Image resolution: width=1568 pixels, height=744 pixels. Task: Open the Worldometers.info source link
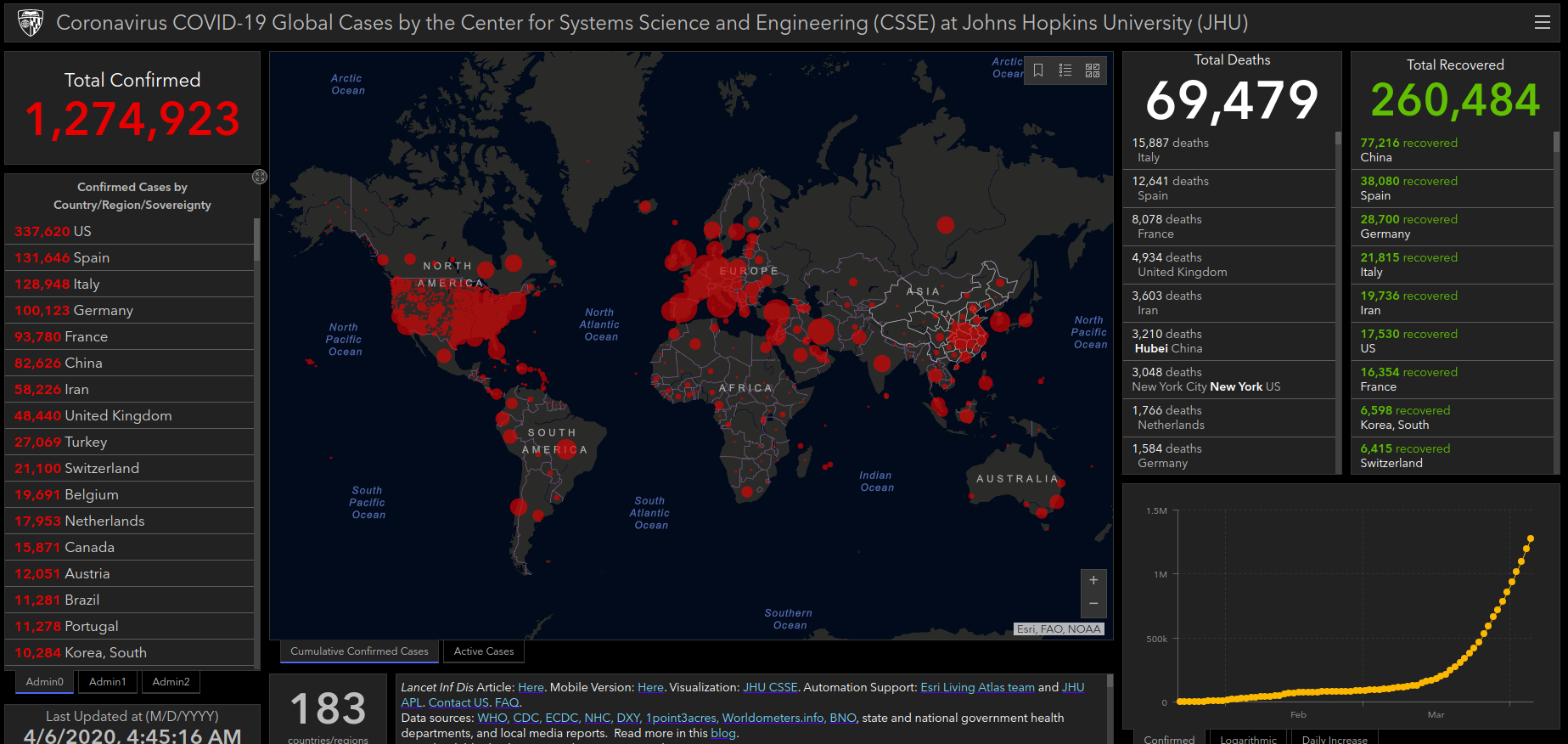[x=773, y=718]
